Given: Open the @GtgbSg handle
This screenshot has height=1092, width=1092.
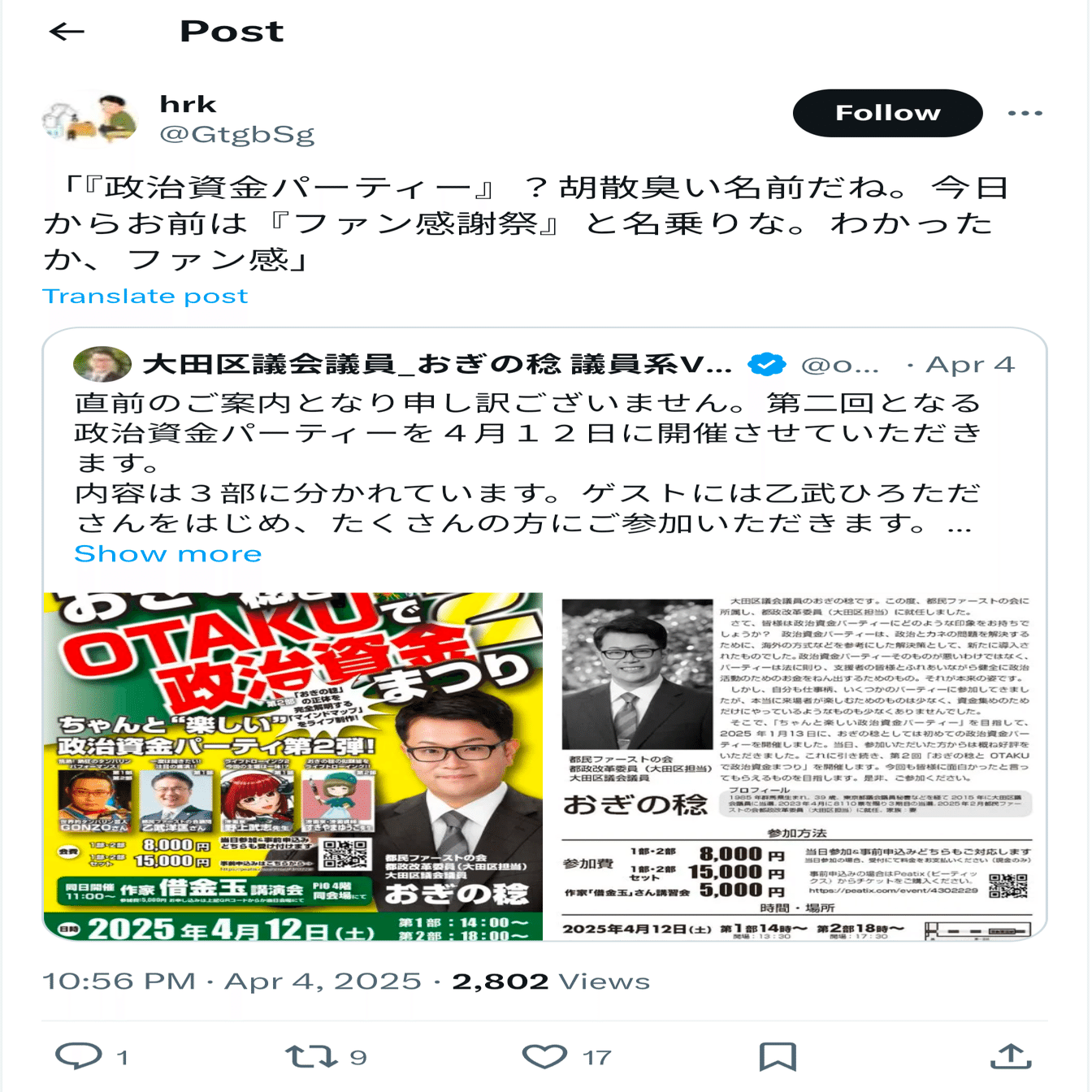Looking at the screenshot, I should point(236,134).
